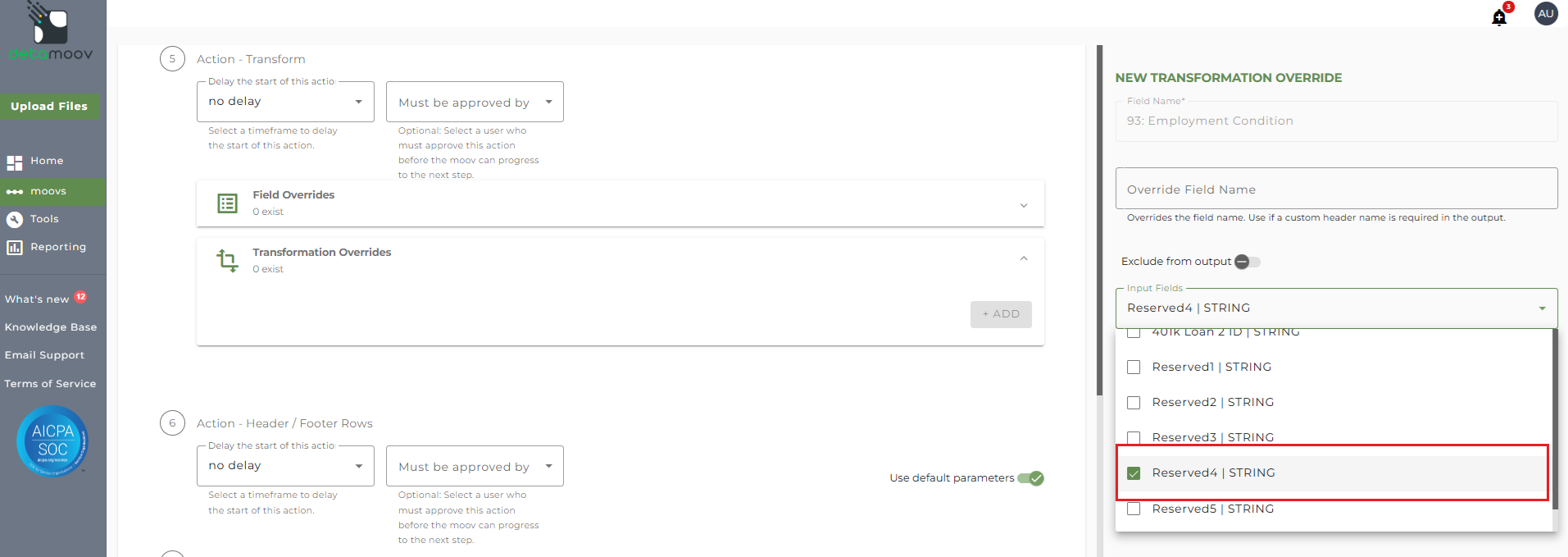Open the AU user avatar menu
This screenshot has height=557, width=1568.
point(1546,14)
